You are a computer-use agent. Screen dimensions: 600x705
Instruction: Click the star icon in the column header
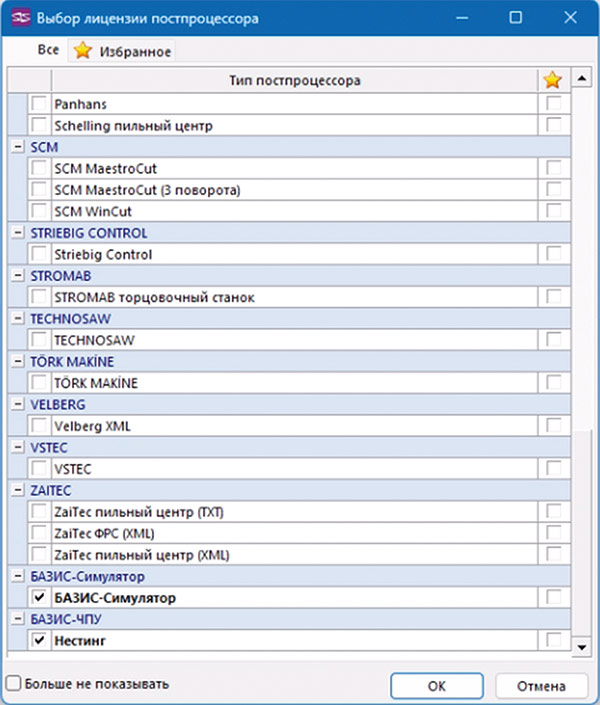coord(553,79)
